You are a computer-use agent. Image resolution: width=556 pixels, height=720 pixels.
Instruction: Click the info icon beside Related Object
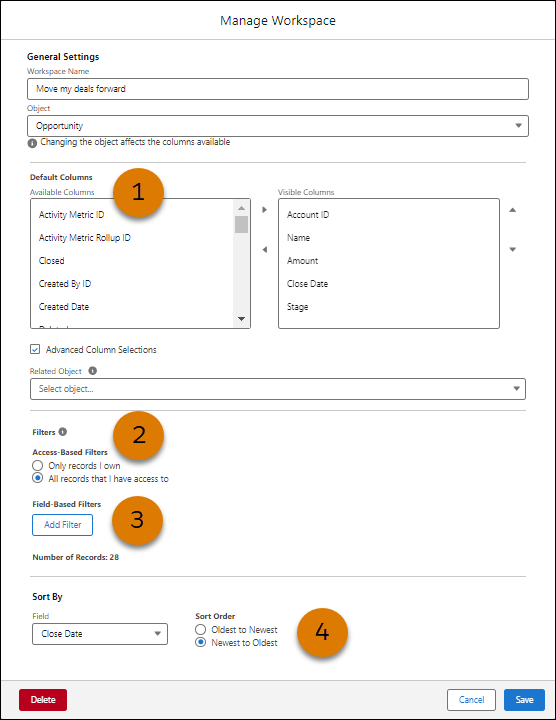coord(92,371)
